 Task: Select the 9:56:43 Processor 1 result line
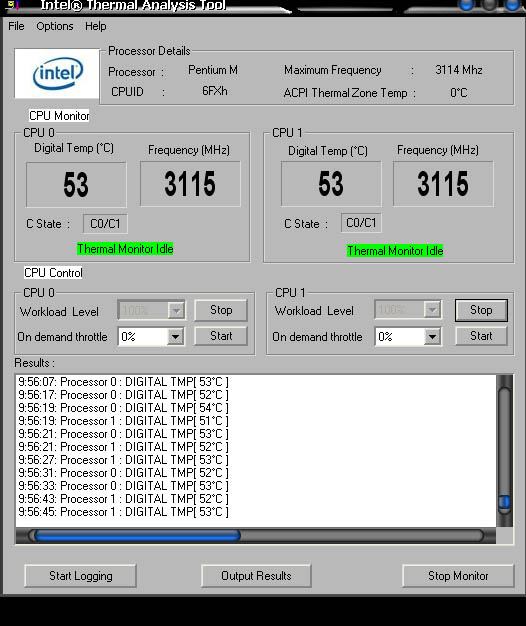coord(123,499)
